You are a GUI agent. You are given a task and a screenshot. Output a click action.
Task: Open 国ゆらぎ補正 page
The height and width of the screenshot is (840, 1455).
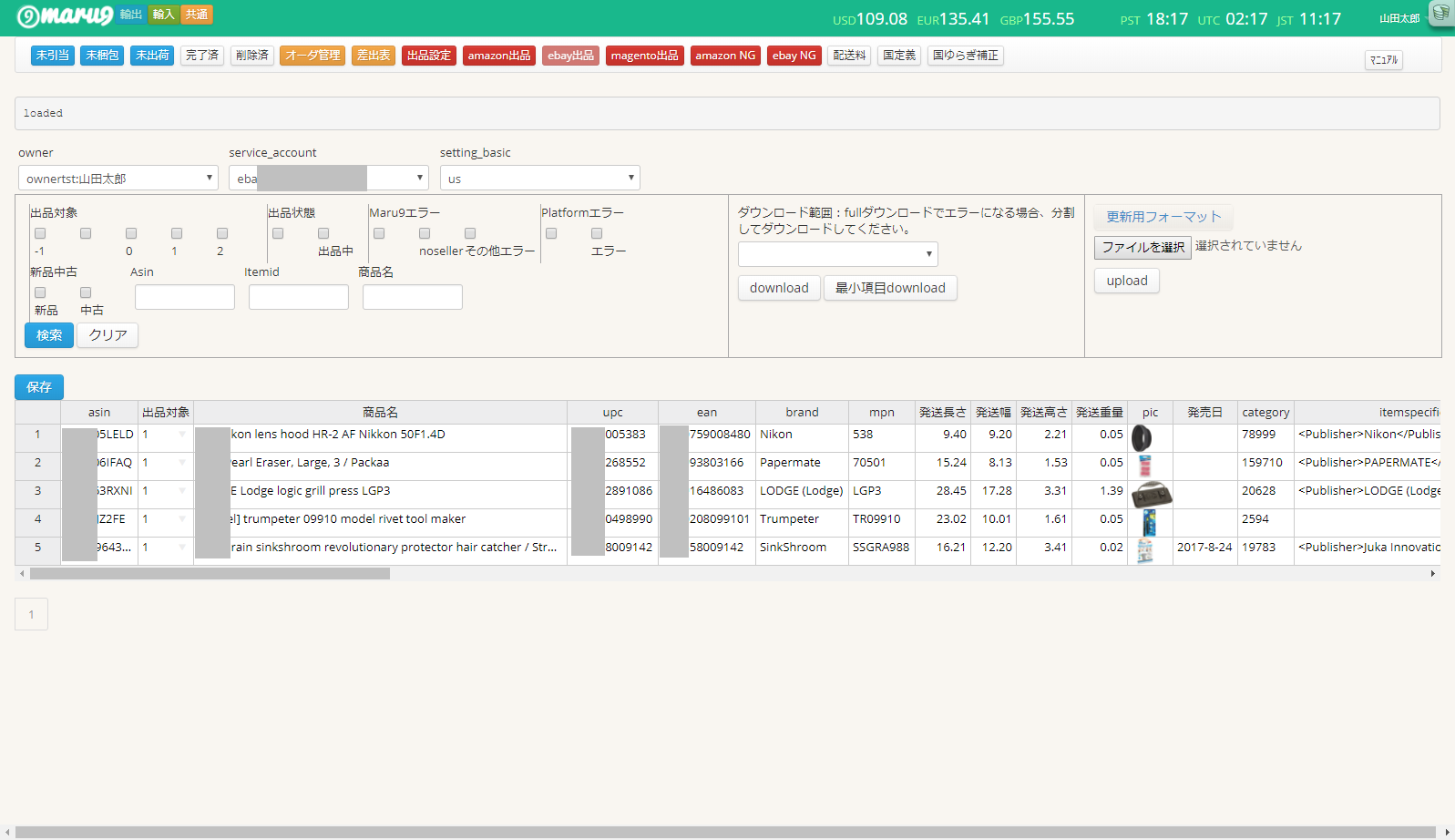pos(966,56)
